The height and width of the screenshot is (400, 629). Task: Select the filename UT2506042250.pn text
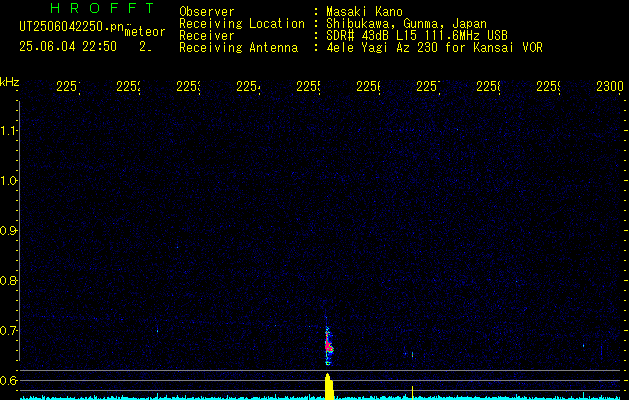coord(71,27)
